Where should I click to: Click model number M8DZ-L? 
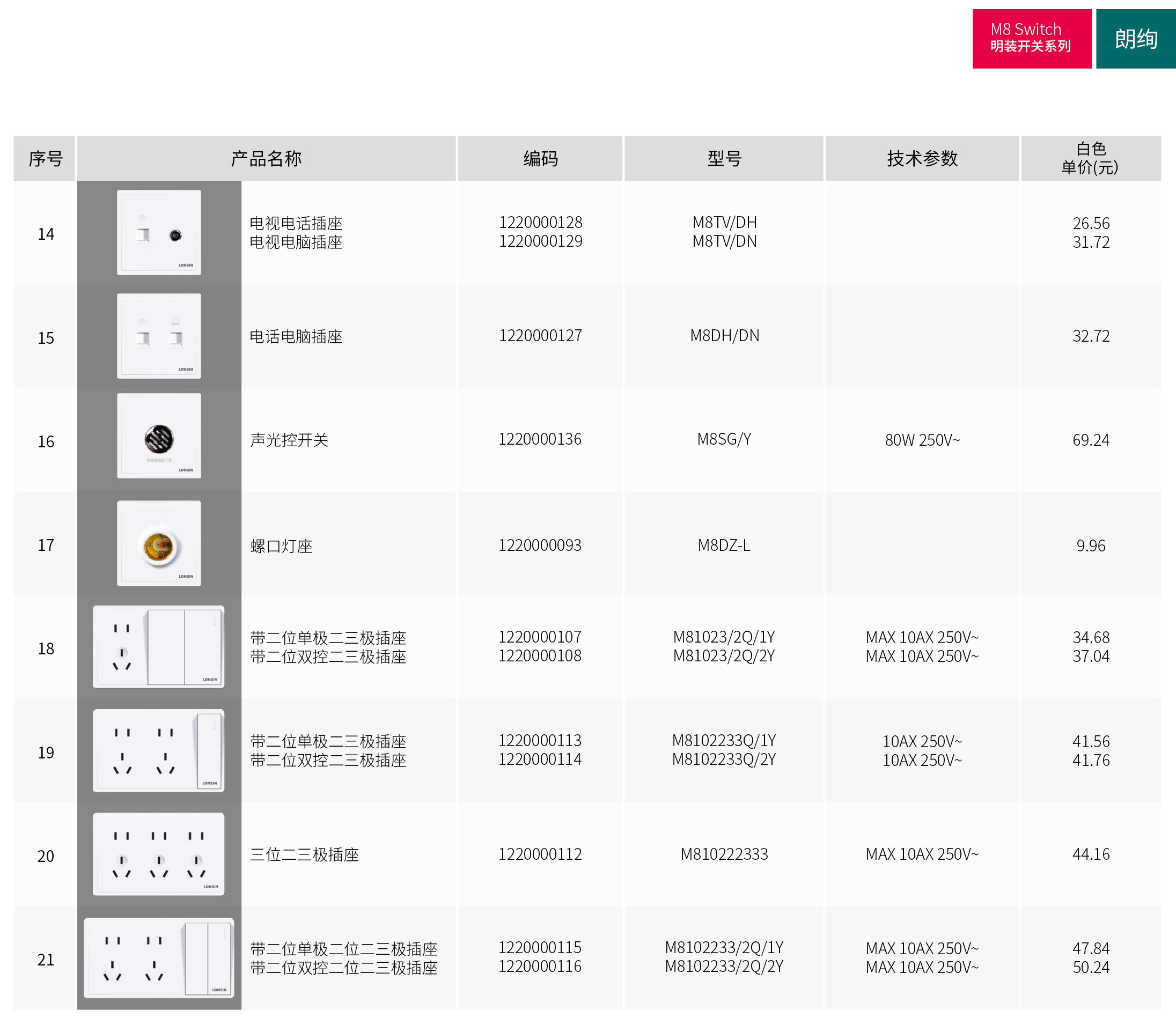click(x=724, y=545)
